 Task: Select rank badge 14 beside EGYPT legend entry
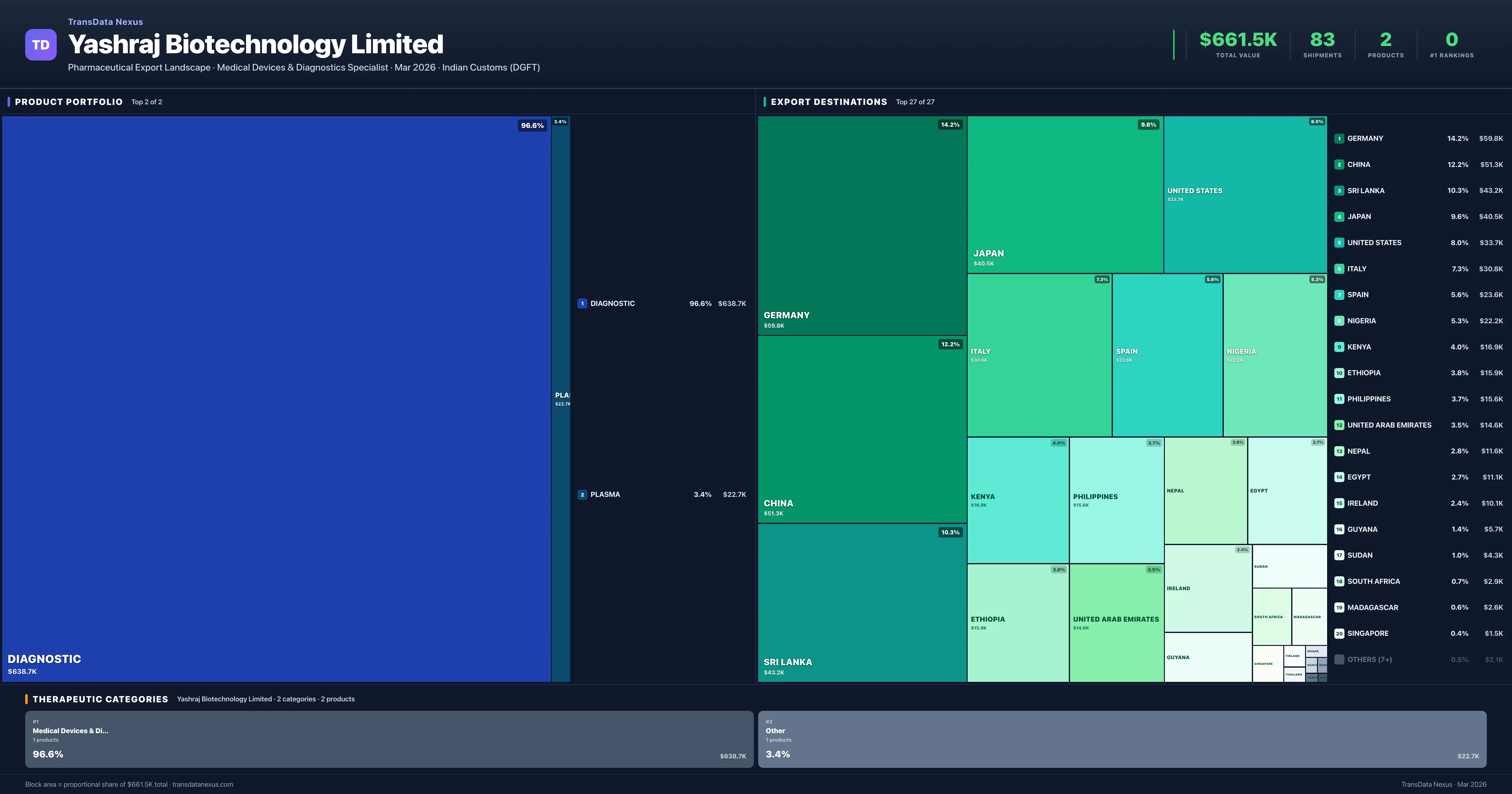[1339, 477]
